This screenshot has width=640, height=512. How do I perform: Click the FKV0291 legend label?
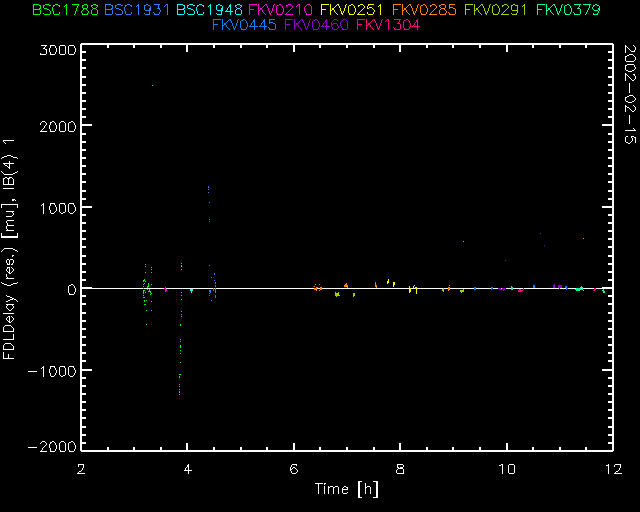point(497,10)
